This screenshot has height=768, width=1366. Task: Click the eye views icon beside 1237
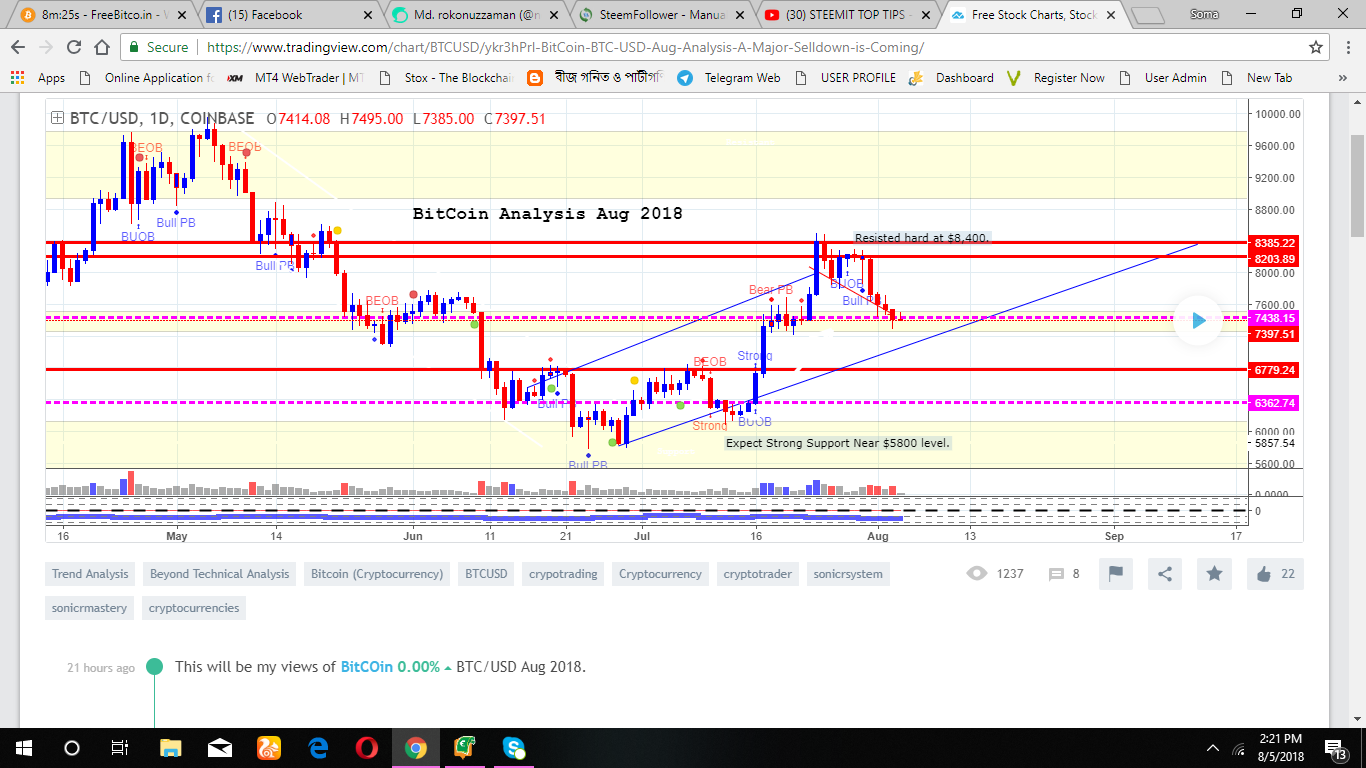tap(977, 574)
